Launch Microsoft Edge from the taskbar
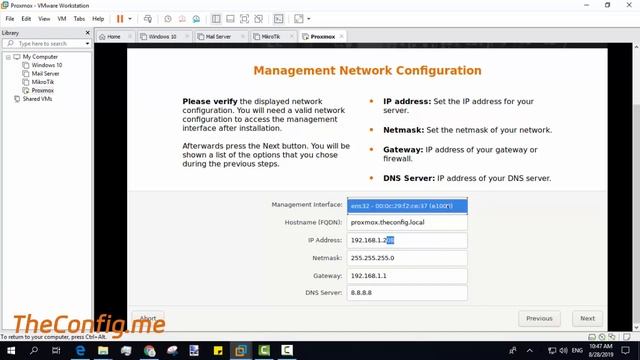 point(80,351)
